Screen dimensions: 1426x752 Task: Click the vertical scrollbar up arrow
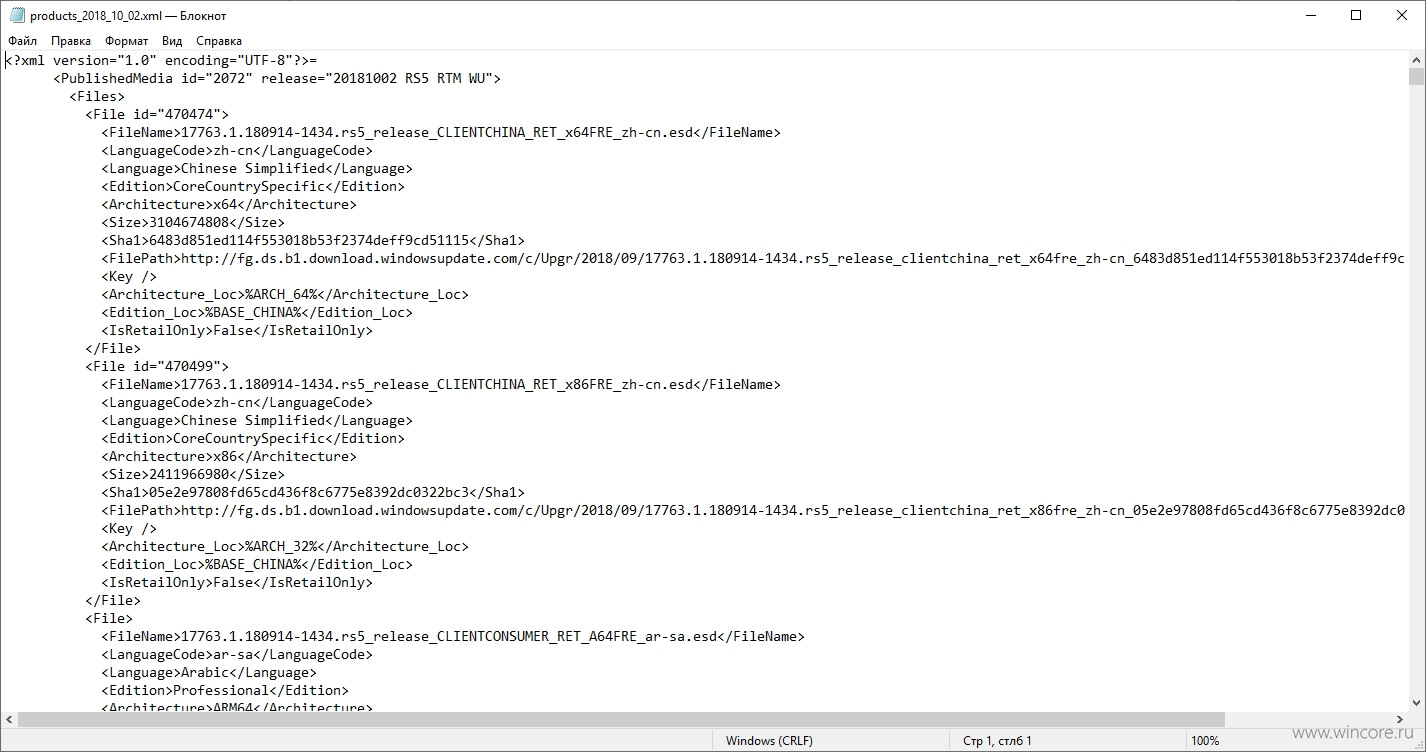[1416, 59]
